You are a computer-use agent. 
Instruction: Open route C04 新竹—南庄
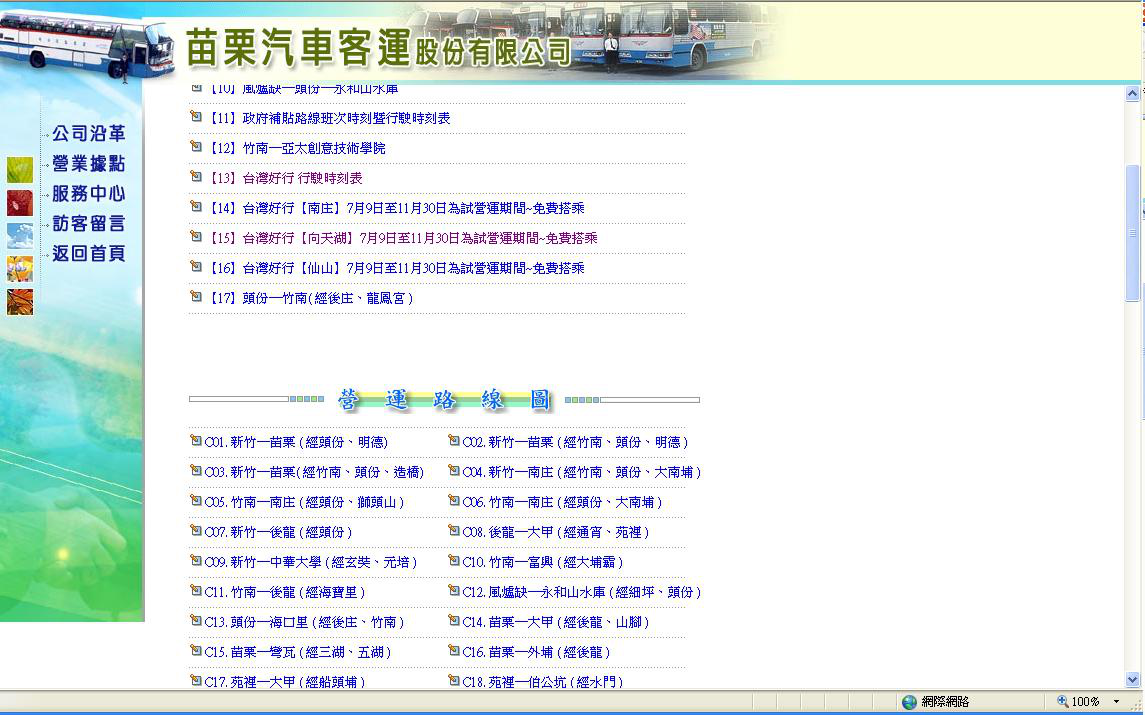pyautogui.click(x=582, y=473)
